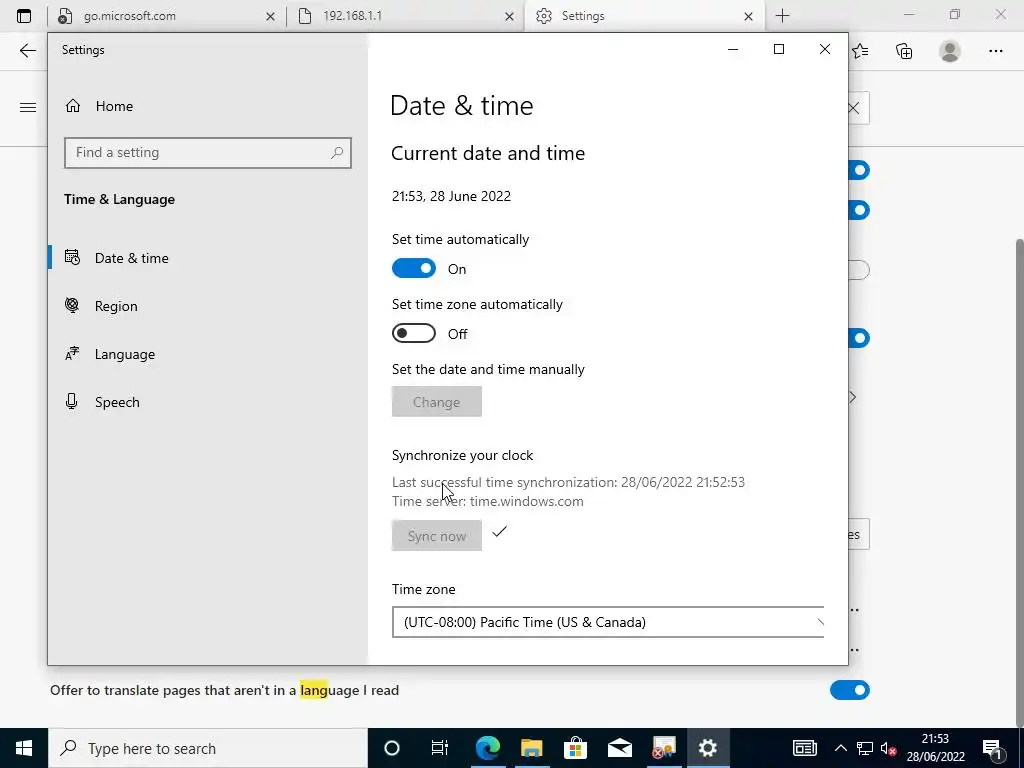Image resolution: width=1024 pixels, height=768 pixels.
Task: Open Task View
Action: pyautogui.click(x=440, y=748)
